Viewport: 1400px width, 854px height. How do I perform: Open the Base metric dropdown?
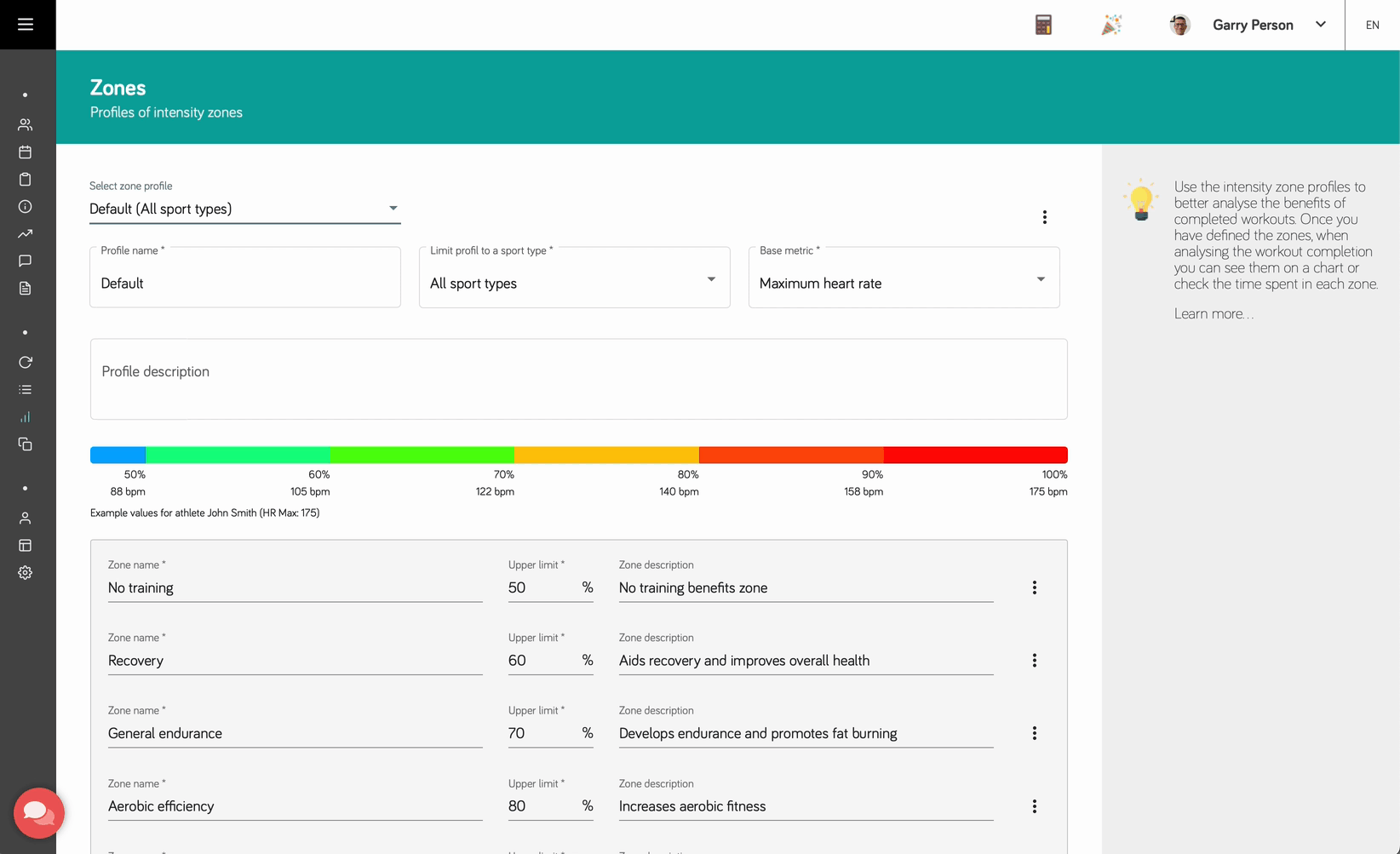point(904,281)
